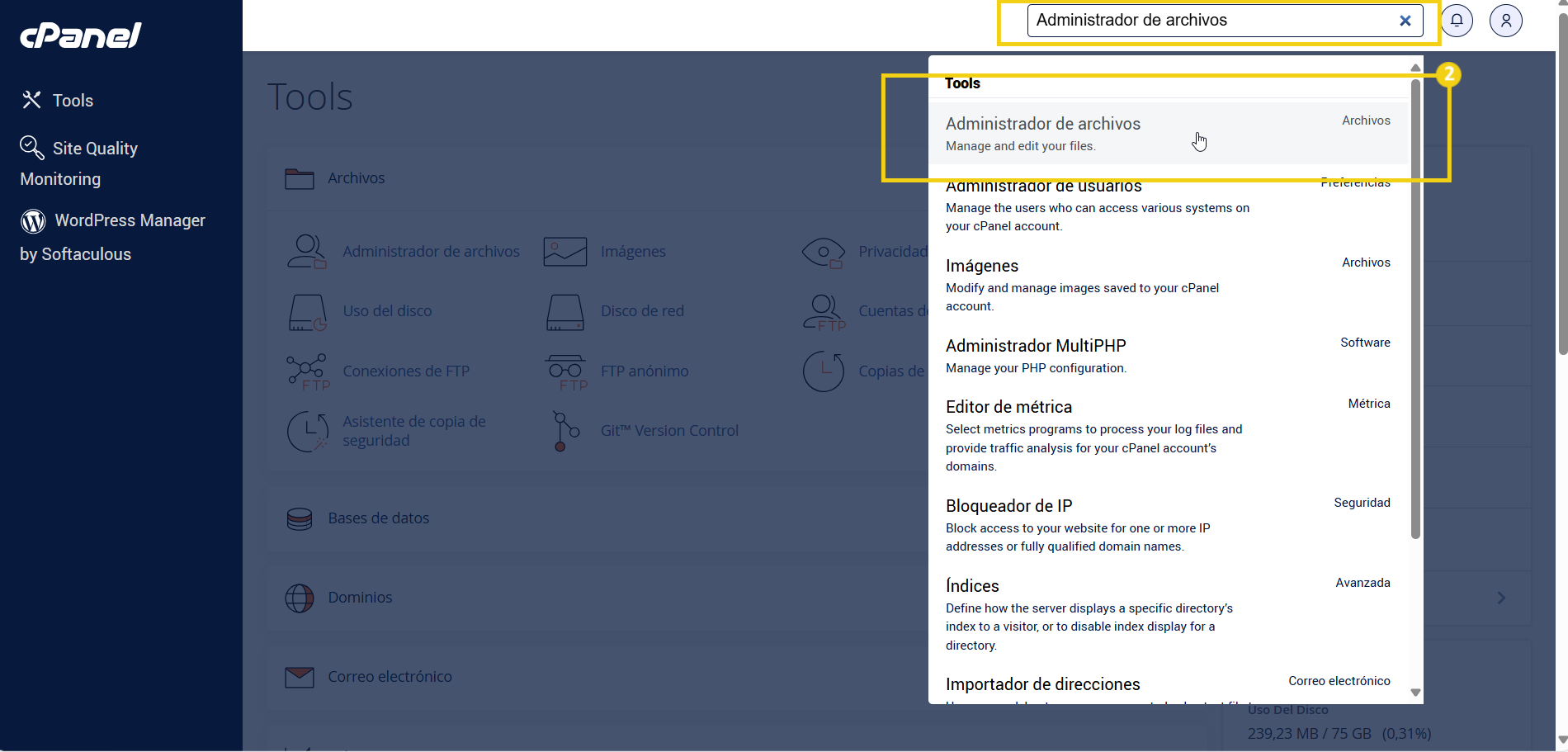The width and height of the screenshot is (1568, 752).
Task: Select Administrador de archivos search result
Action: pyautogui.click(x=1168, y=133)
